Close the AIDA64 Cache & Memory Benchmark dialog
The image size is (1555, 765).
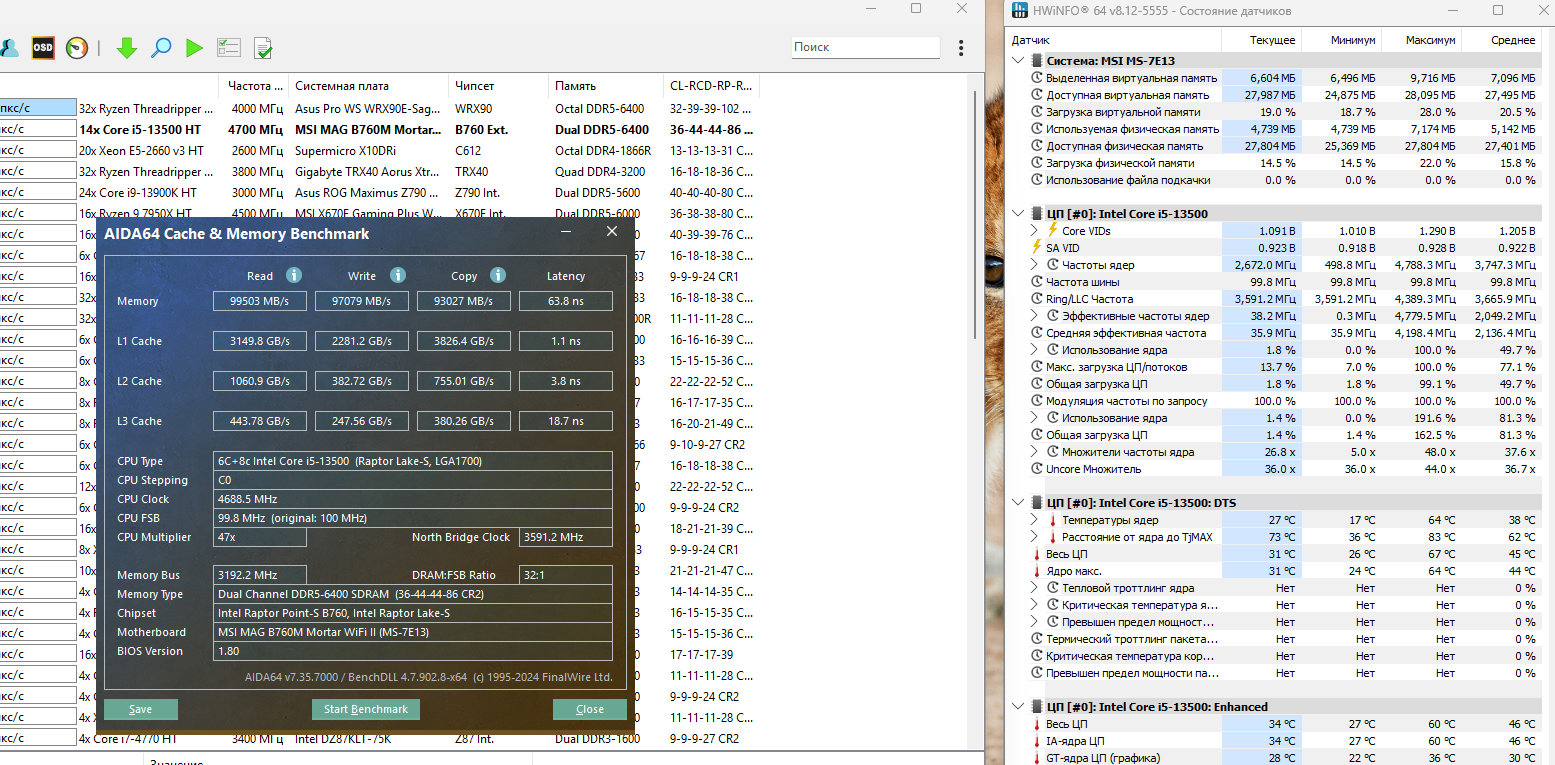click(x=612, y=232)
